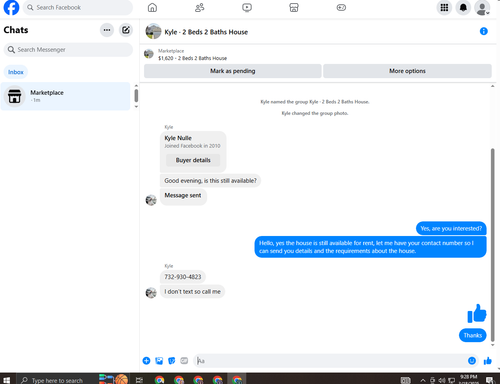Show hidden system tray icons chevron
Image resolution: width=500 pixels, height=384 pixels.
(423, 380)
